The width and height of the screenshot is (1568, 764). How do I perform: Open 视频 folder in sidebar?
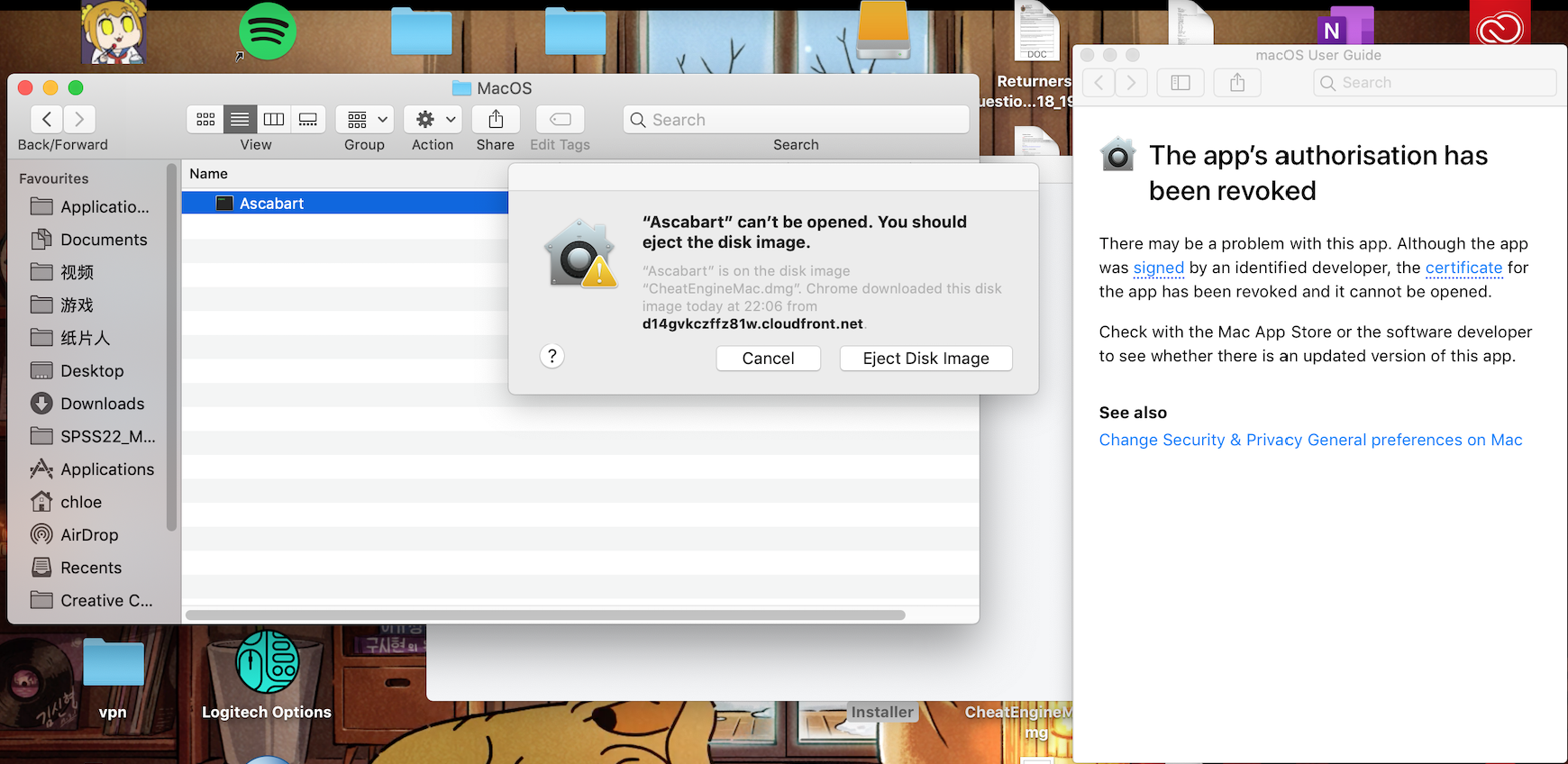click(62, 272)
